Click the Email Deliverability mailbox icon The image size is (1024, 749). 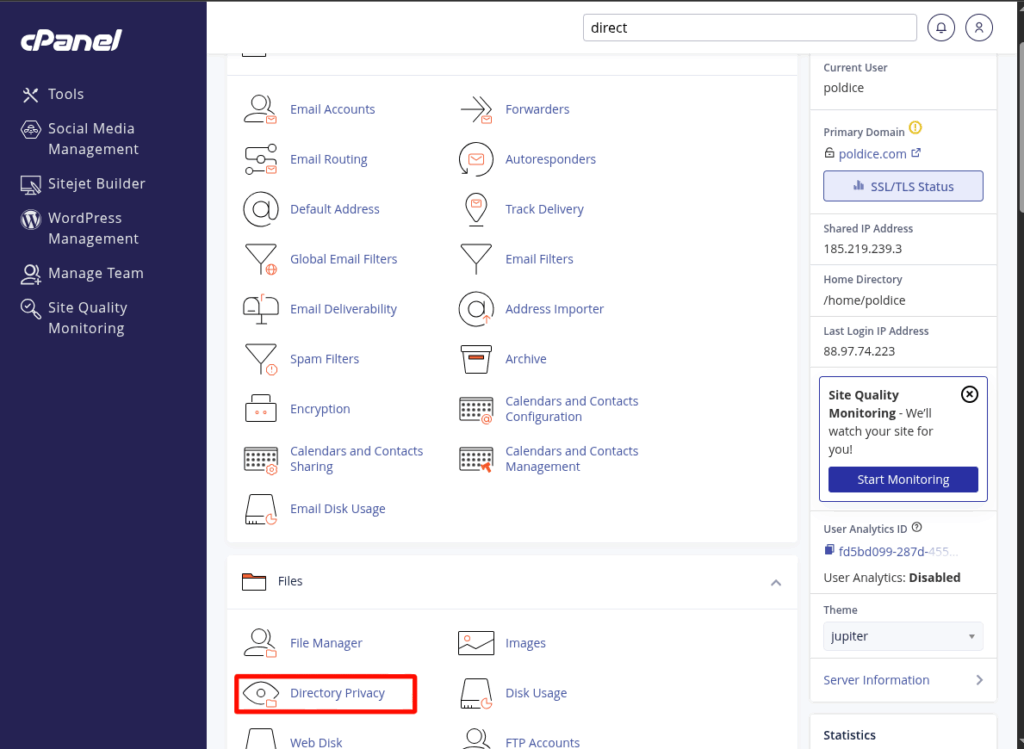click(x=261, y=309)
